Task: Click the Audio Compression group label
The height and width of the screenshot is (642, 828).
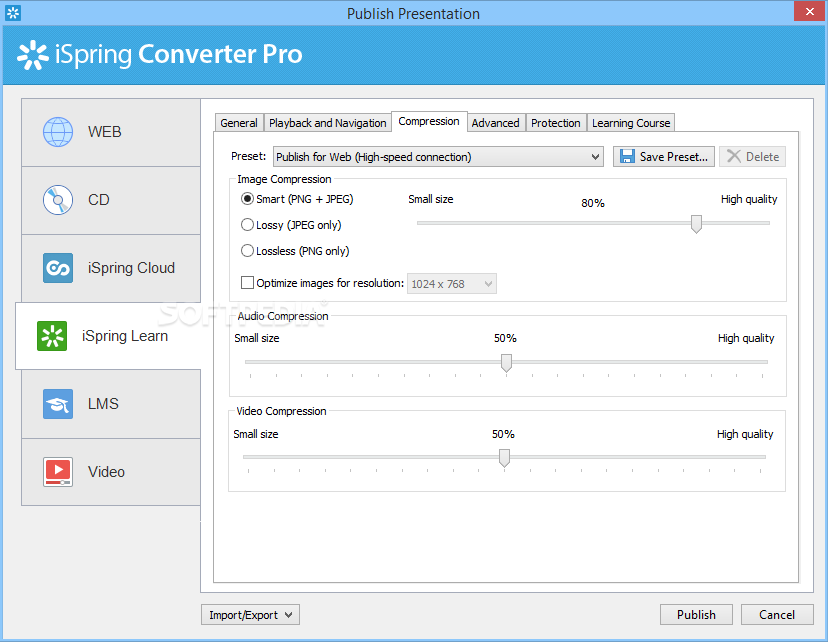Action: (283, 316)
